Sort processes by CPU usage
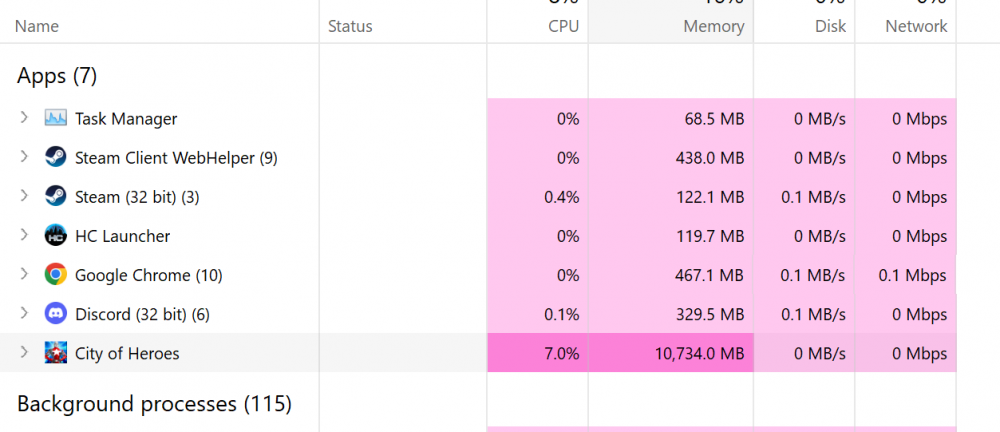Image resolution: width=1000 pixels, height=432 pixels. 564,27
